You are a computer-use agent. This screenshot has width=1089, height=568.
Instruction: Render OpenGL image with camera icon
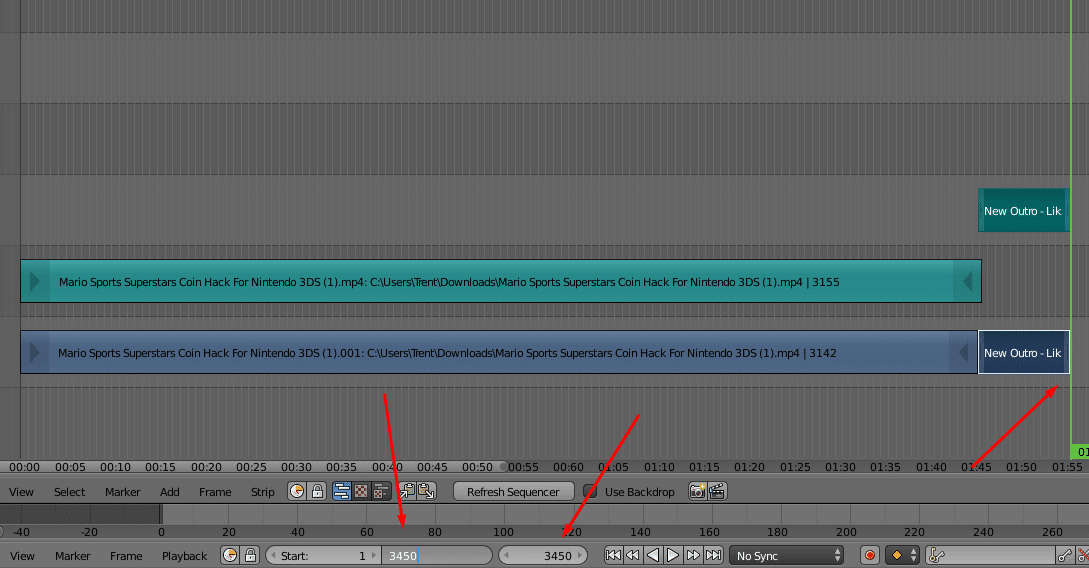(697, 492)
